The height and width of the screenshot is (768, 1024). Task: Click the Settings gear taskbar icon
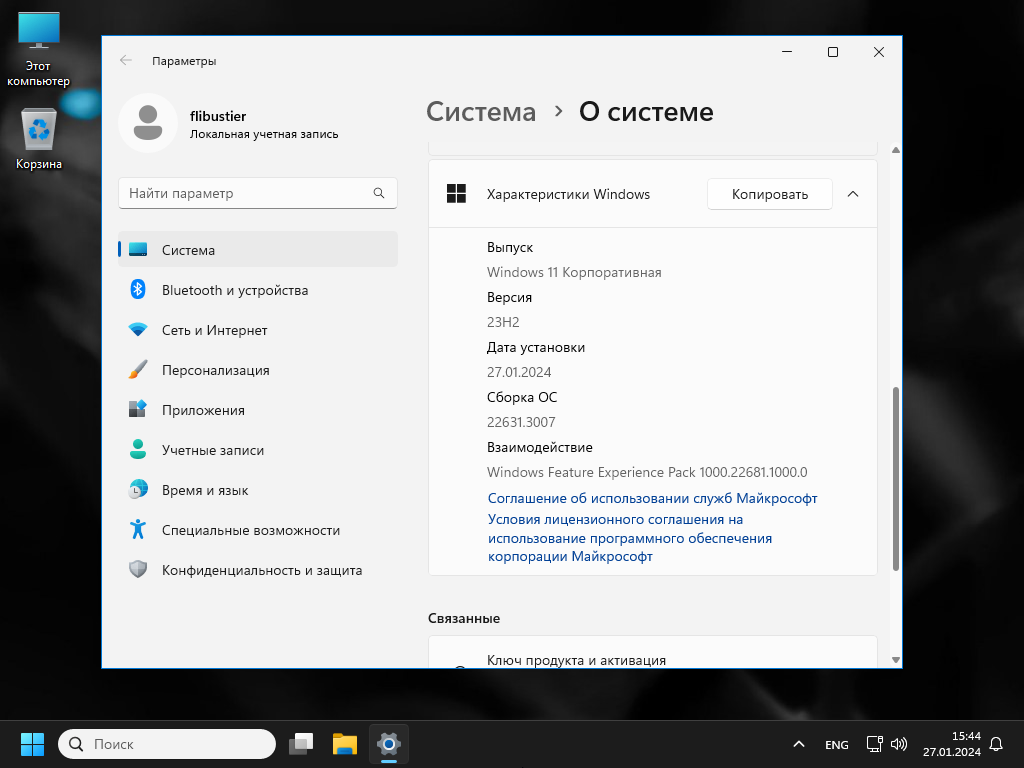pyautogui.click(x=389, y=744)
